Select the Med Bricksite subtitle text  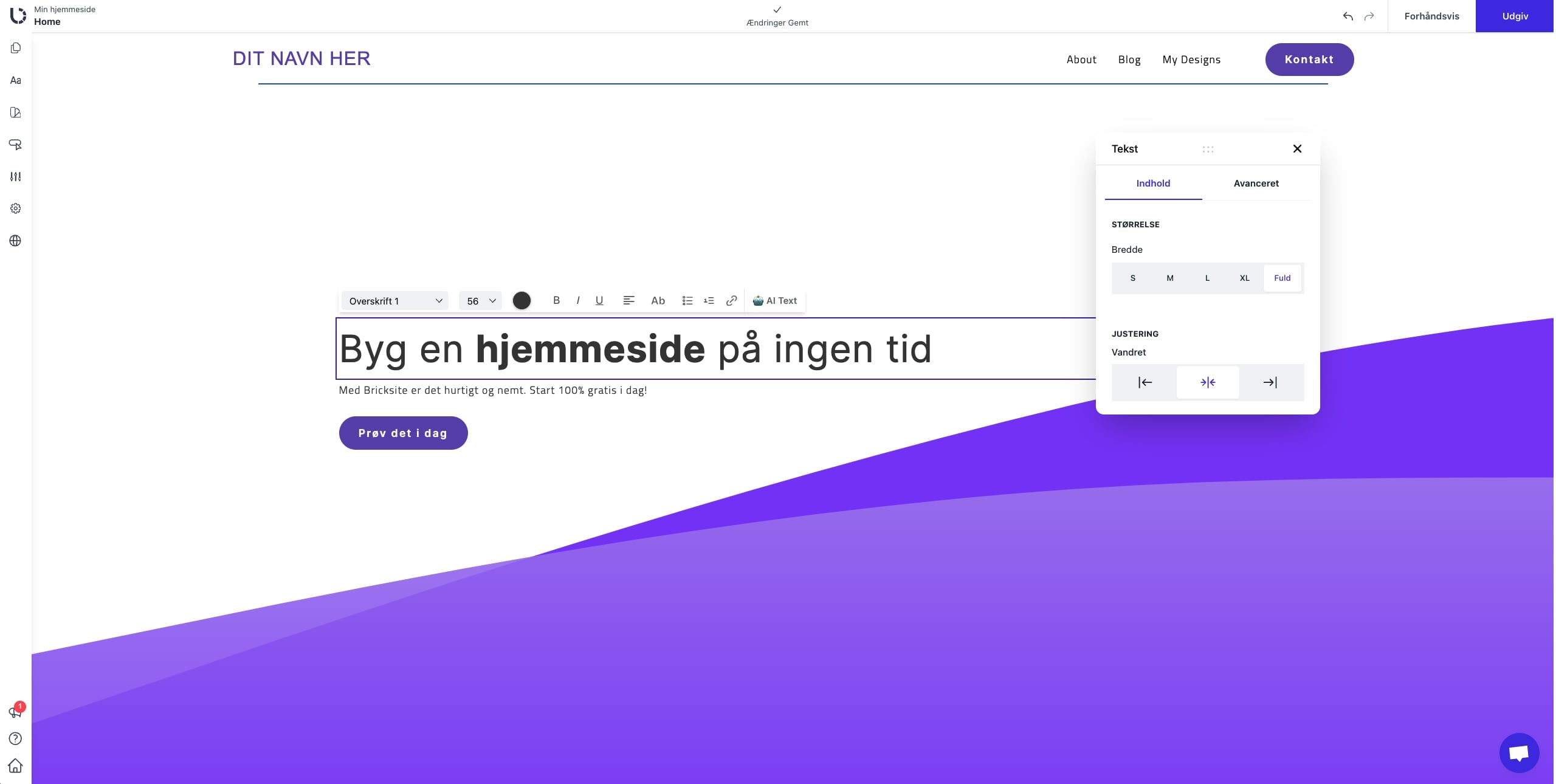pyautogui.click(x=493, y=390)
